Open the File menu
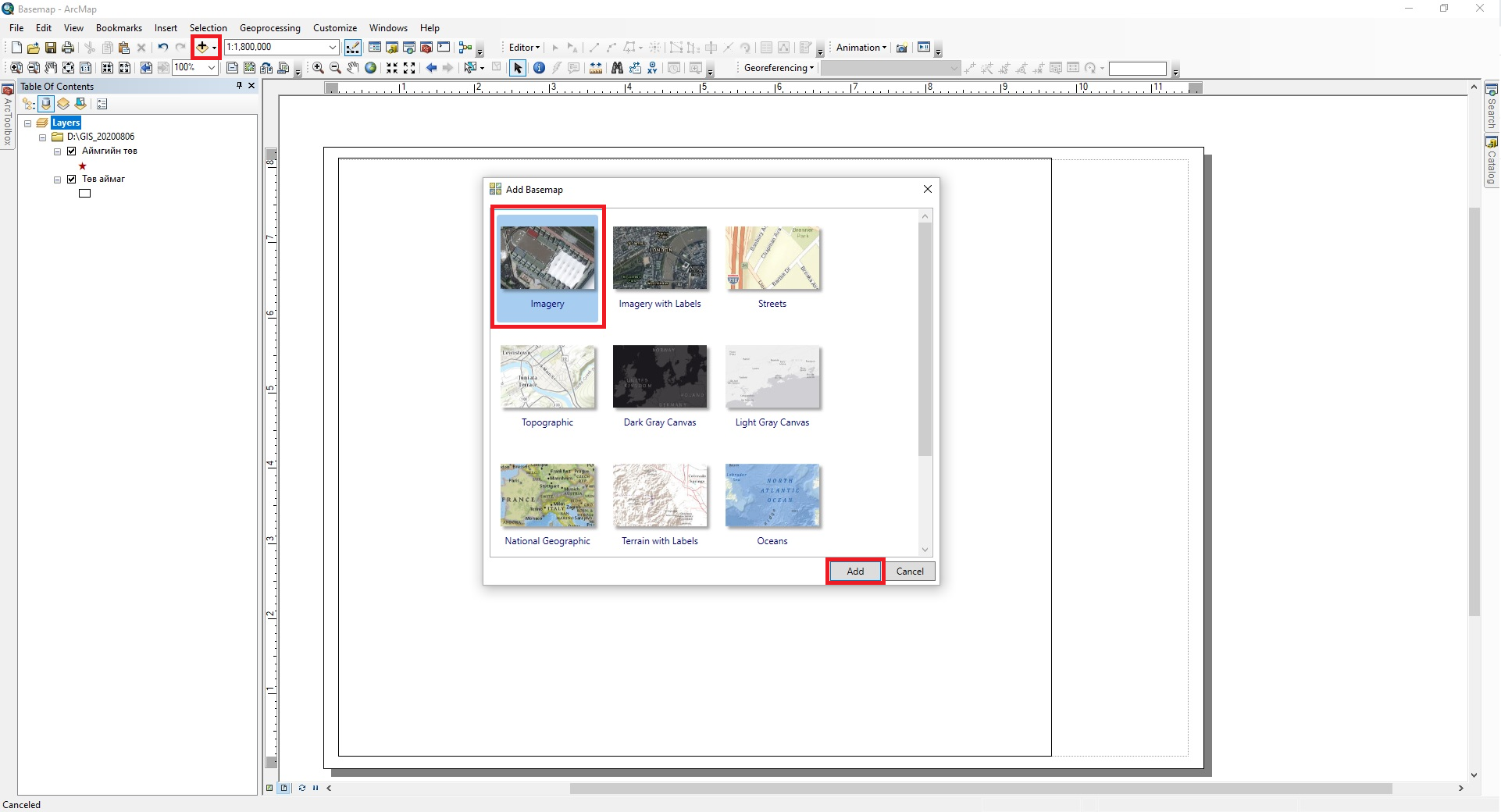 (x=16, y=28)
